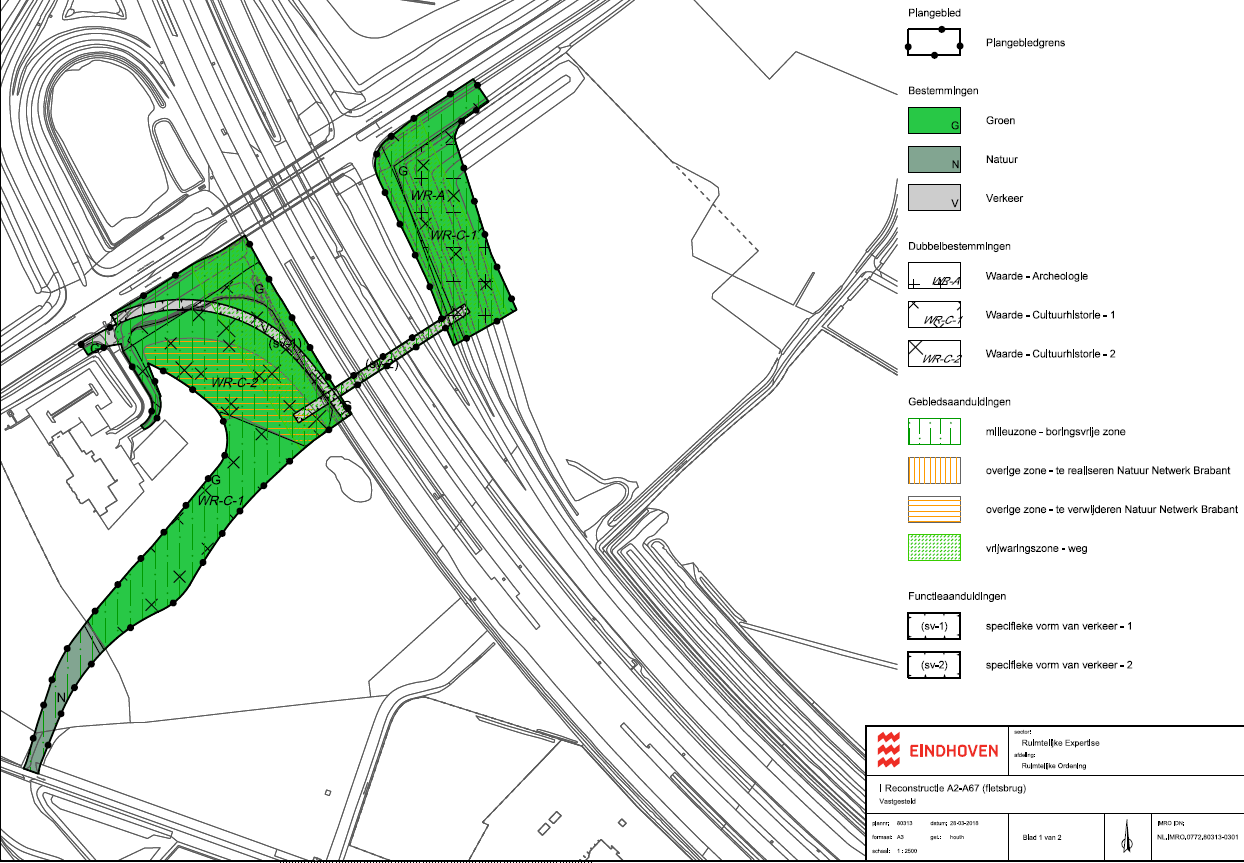Image resolution: width=1244 pixels, height=863 pixels.
Task: Select the 'te verwijderen Natuur Netwerk Brabant' legend symbol
Action: [x=934, y=509]
